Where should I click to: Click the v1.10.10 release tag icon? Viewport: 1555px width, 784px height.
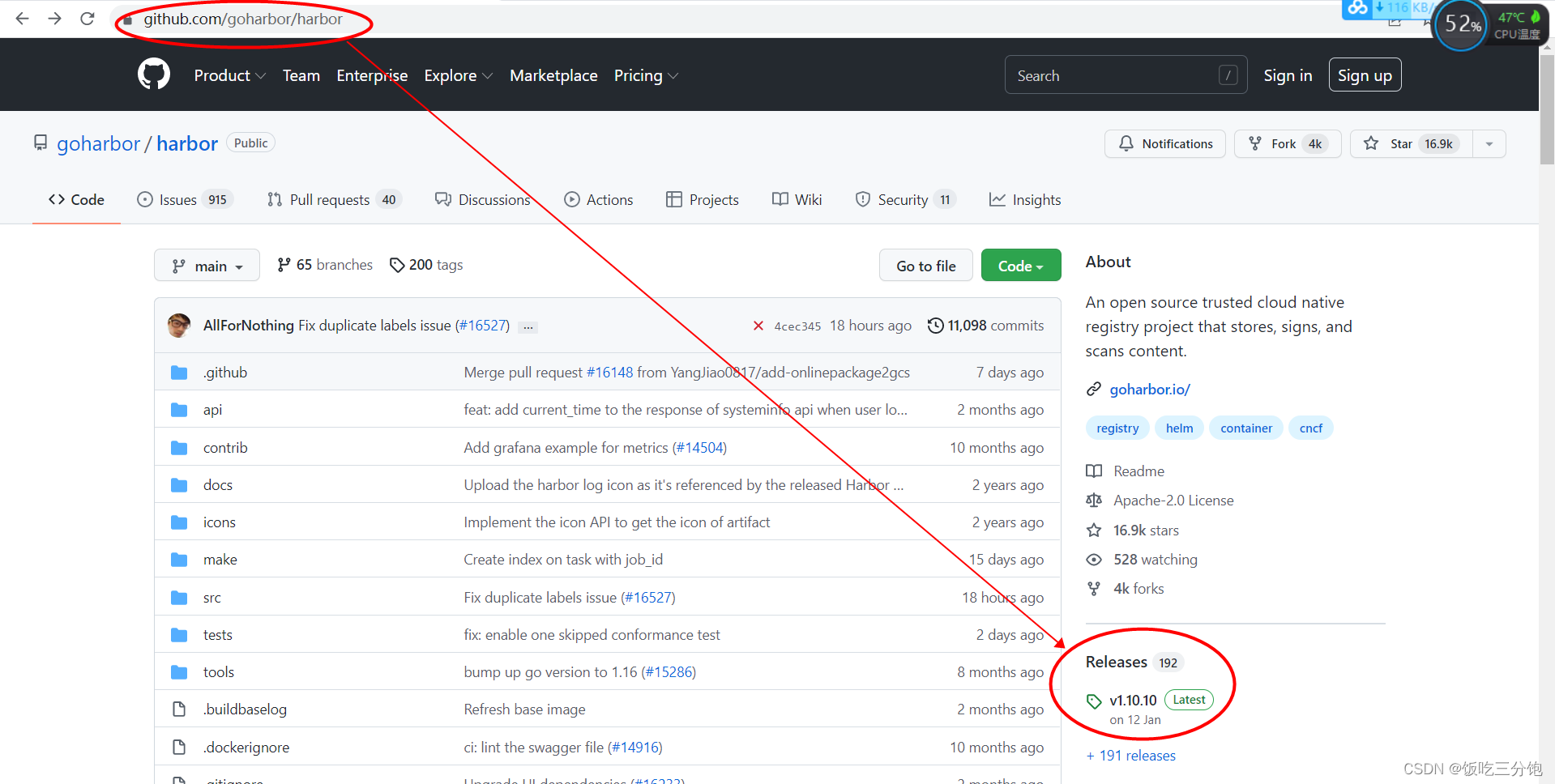(1094, 701)
